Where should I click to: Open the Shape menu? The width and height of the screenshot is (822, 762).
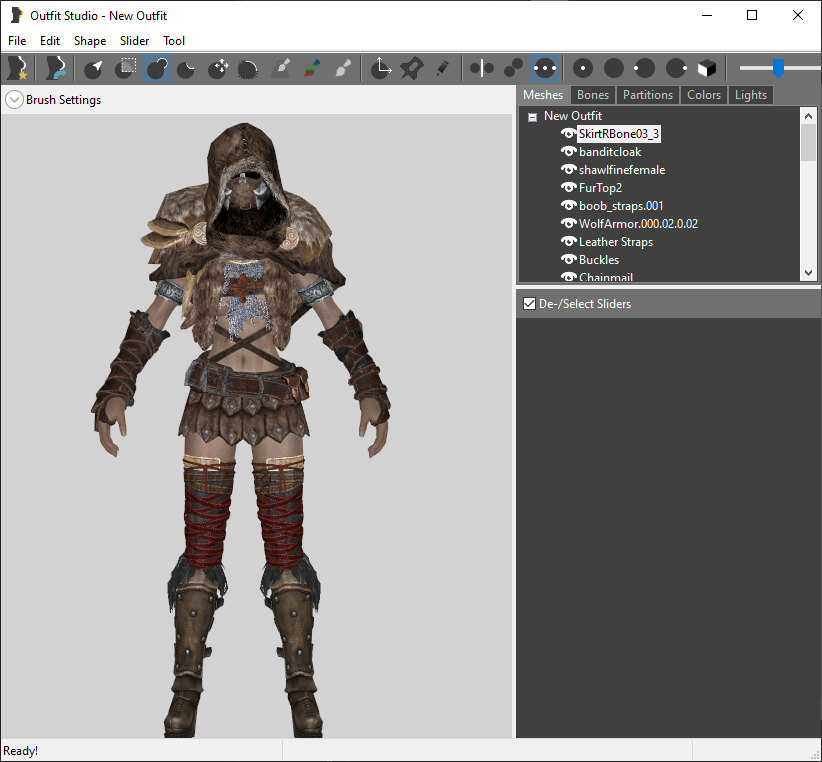pyautogui.click(x=90, y=41)
